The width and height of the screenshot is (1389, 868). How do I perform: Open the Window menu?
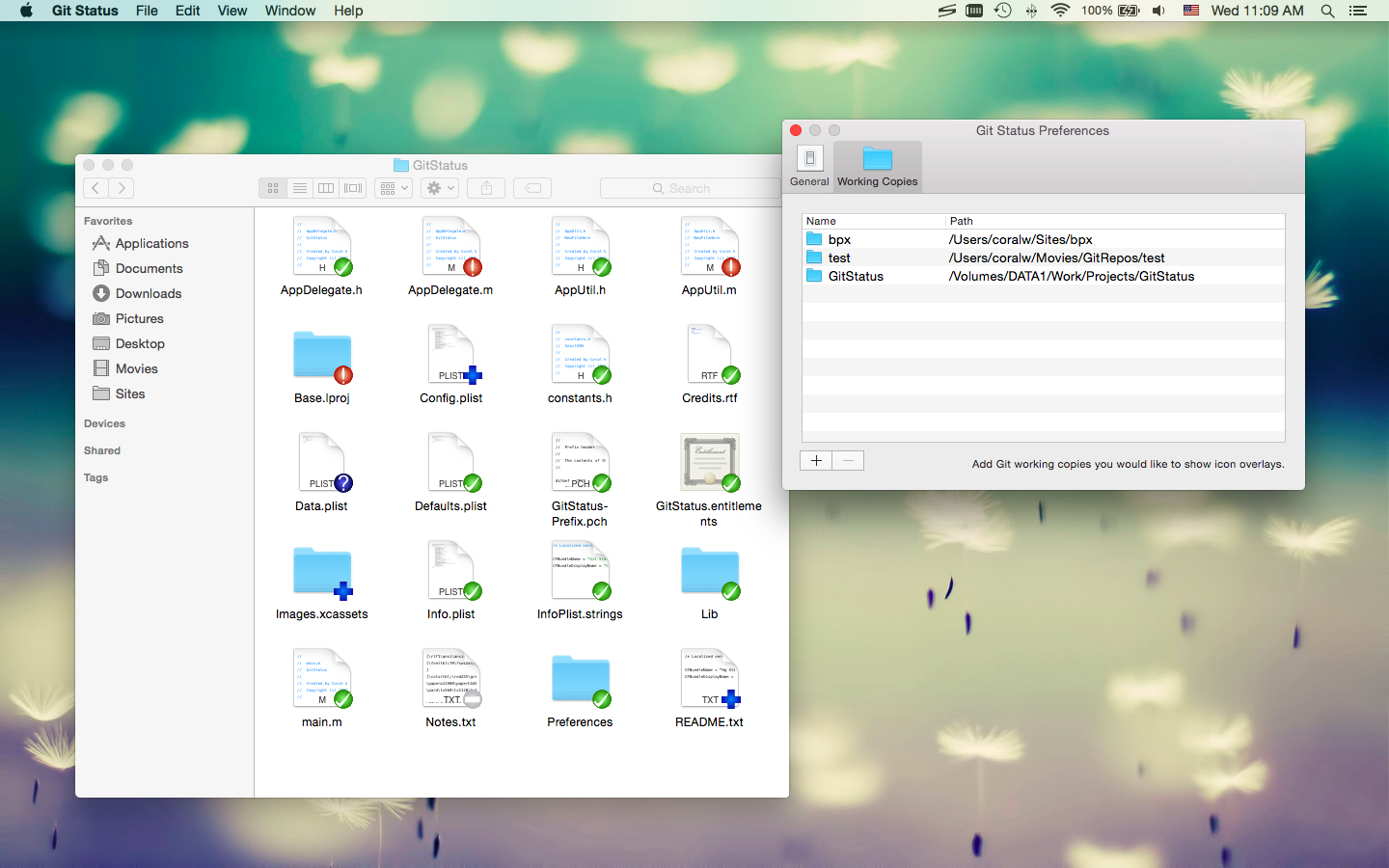pos(290,11)
